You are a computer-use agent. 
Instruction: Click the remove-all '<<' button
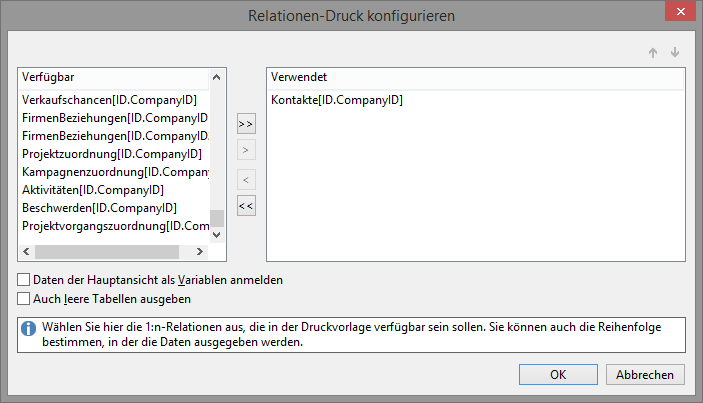(246, 206)
